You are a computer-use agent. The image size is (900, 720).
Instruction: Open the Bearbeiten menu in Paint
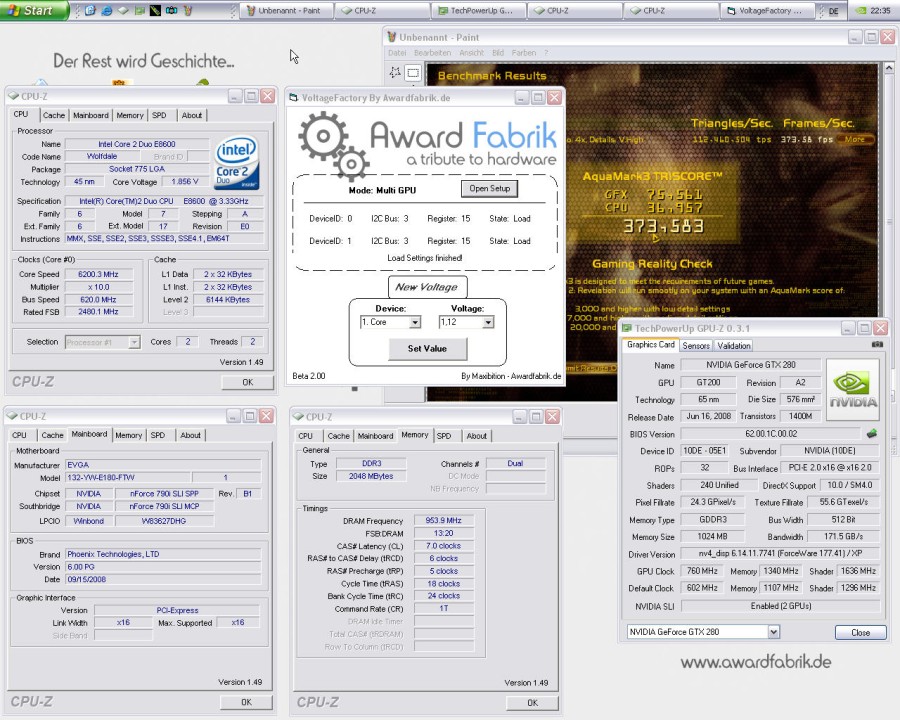(433, 53)
